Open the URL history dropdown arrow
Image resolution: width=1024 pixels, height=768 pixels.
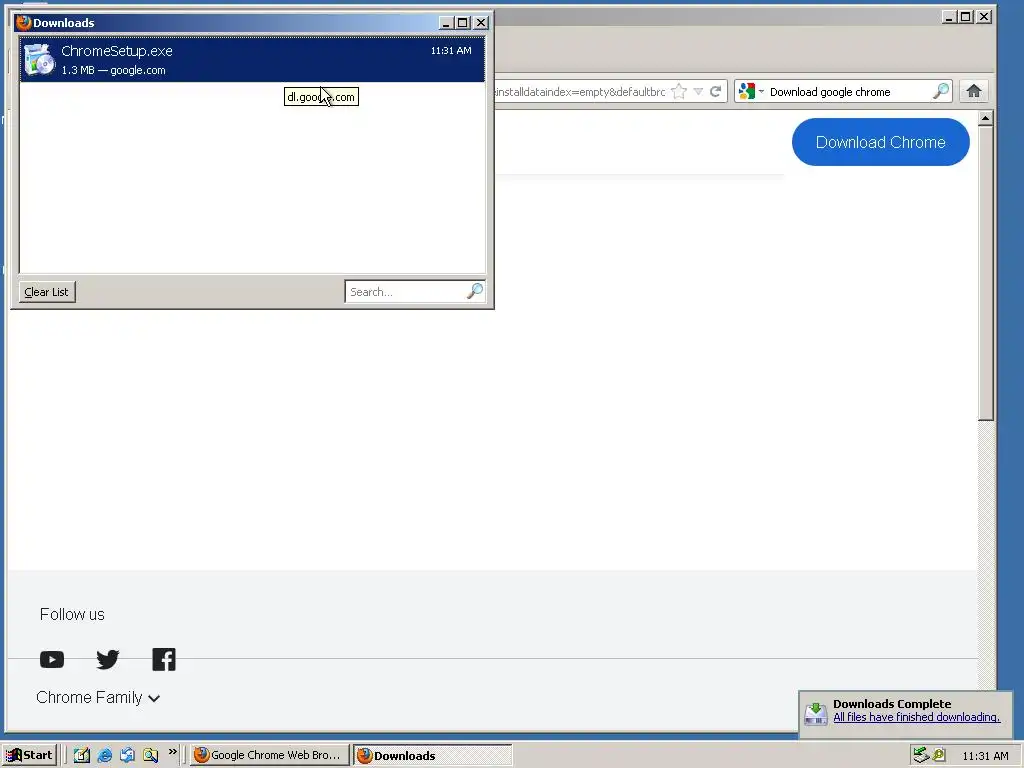pos(698,92)
